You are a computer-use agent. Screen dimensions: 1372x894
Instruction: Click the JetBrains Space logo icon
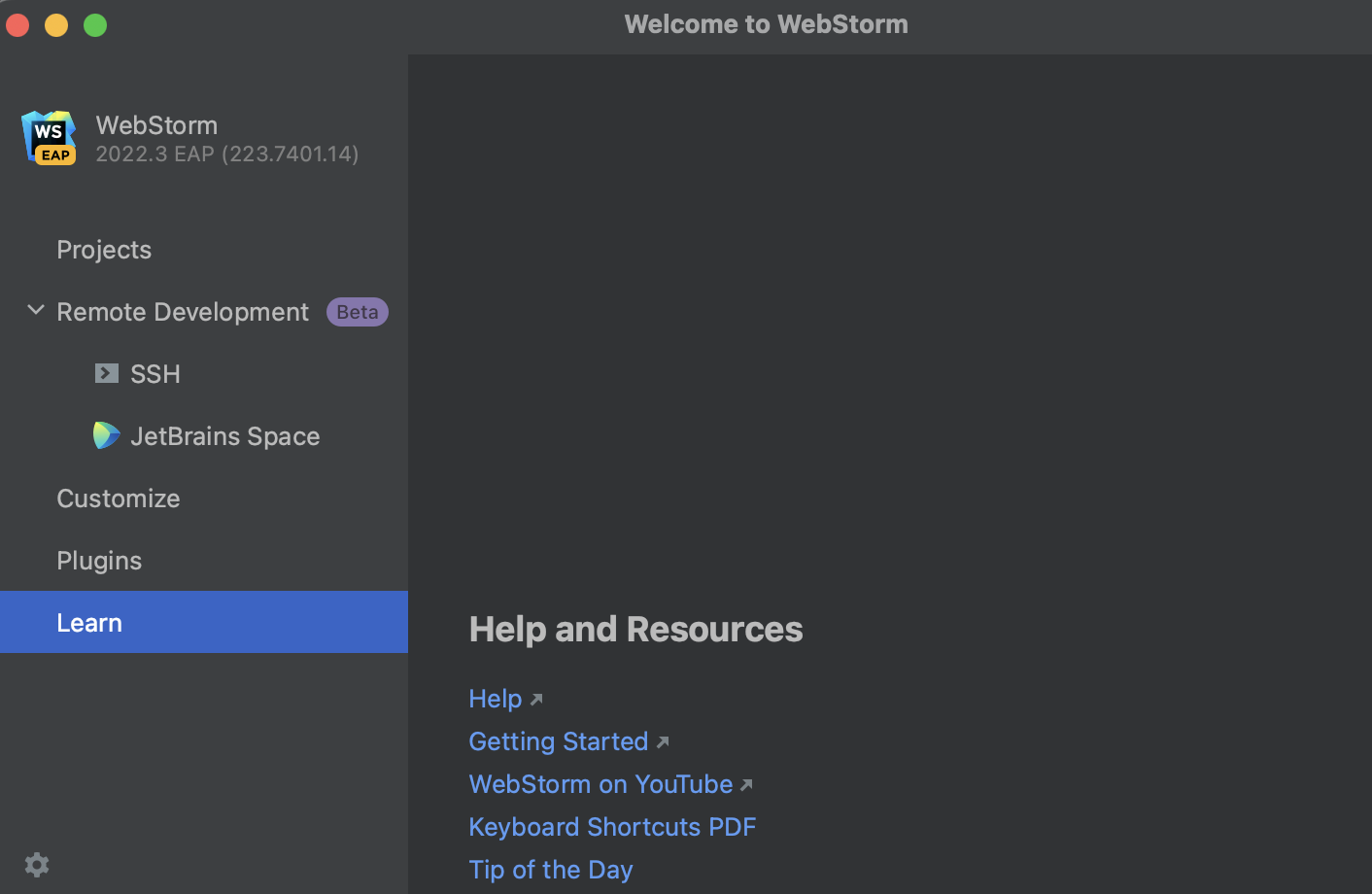click(x=106, y=435)
